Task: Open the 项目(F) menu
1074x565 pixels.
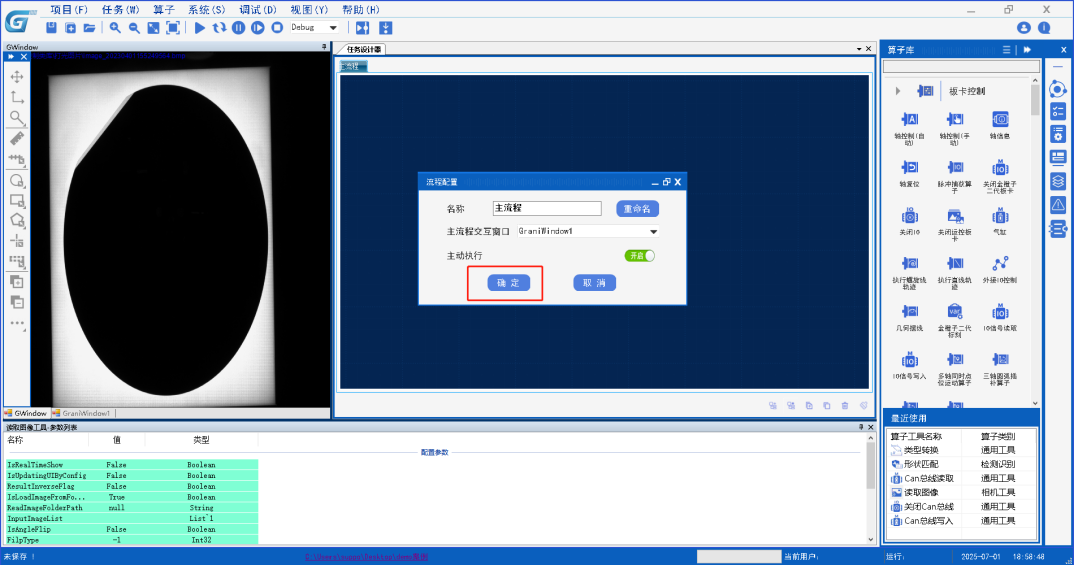Action: 69,10
